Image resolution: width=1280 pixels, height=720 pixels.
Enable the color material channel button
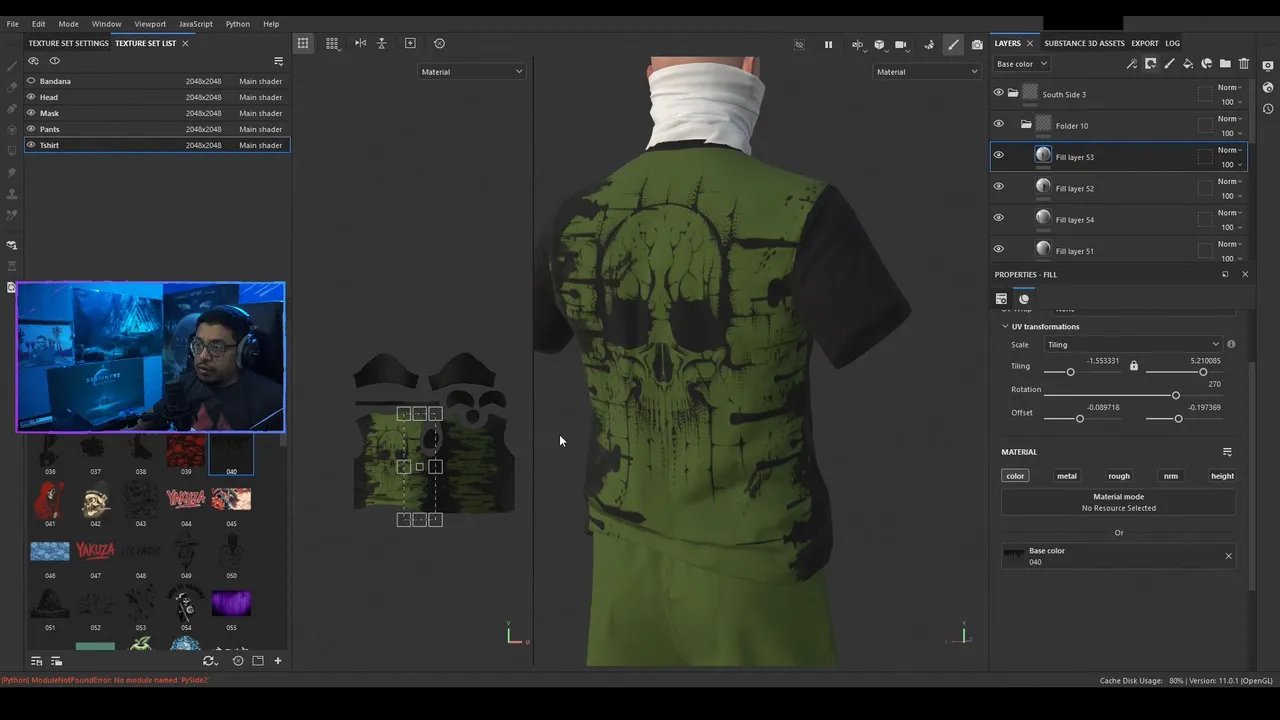coord(1015,476)
